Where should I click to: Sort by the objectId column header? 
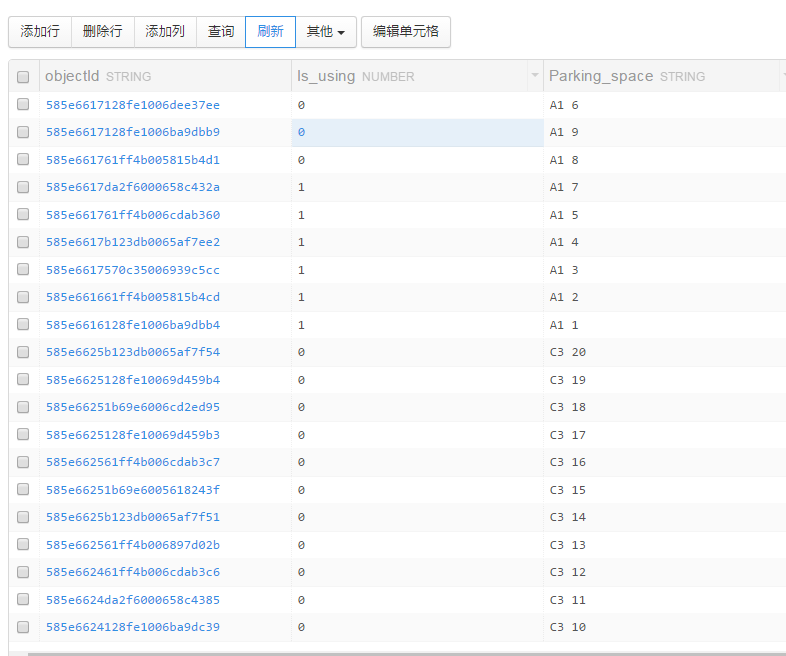(x=165, y=76)
